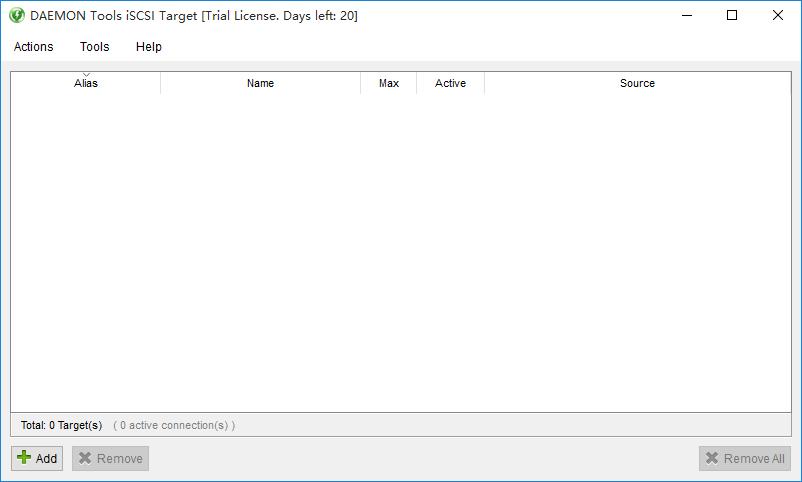802x482 pixels.
Task: Click the 0 active connection(s) text
Action: click(174, 425)
